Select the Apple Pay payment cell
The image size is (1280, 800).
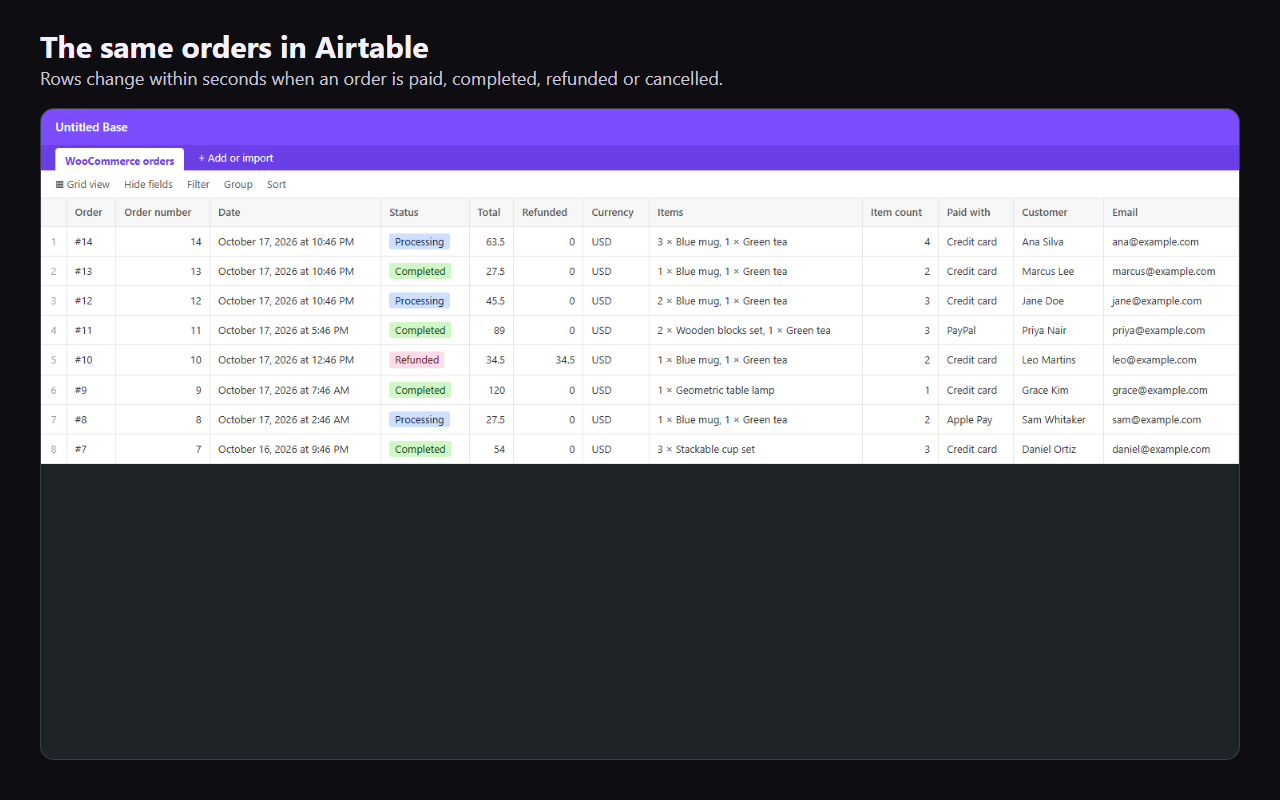(x=976, y=420)
